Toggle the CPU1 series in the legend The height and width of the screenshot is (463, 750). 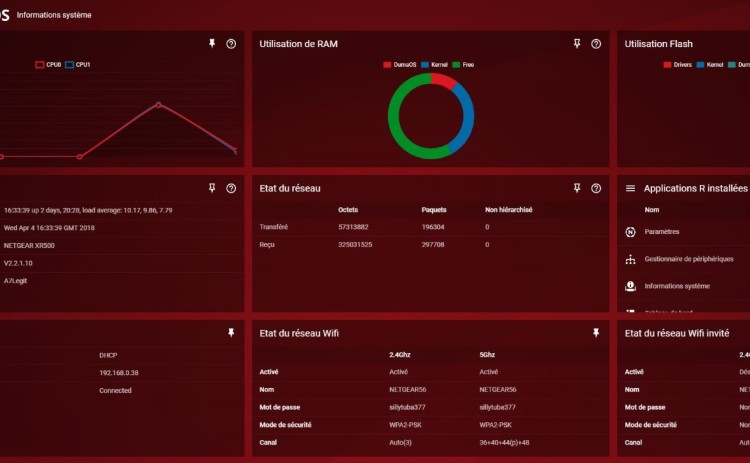(77, 65)
